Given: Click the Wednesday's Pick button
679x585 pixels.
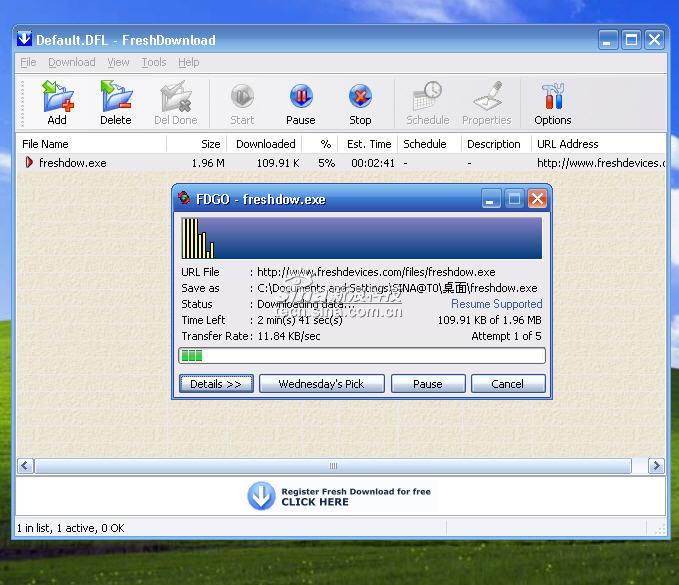Looking at the screenshot, I should pos(321,384).
